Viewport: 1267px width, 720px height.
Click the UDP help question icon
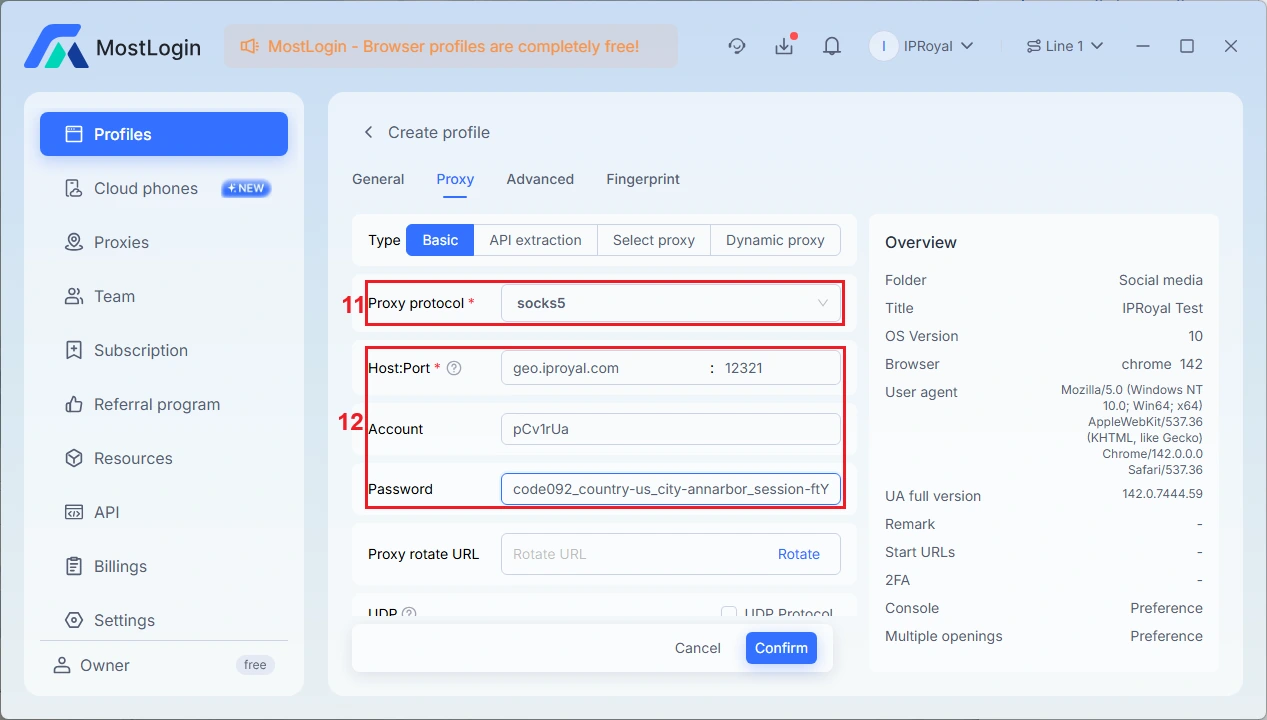(x=409, y=614)
